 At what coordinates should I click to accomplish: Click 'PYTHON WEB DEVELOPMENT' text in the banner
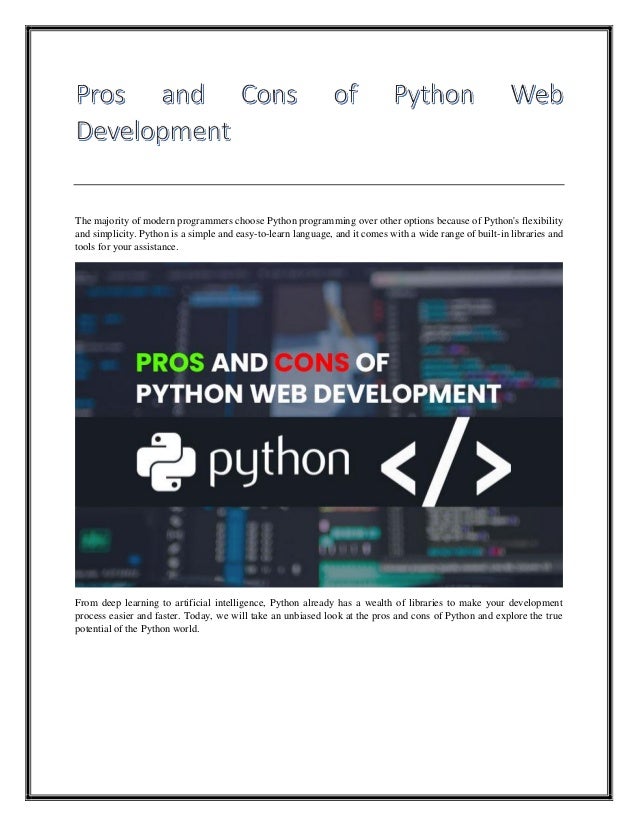click(318, 394)
